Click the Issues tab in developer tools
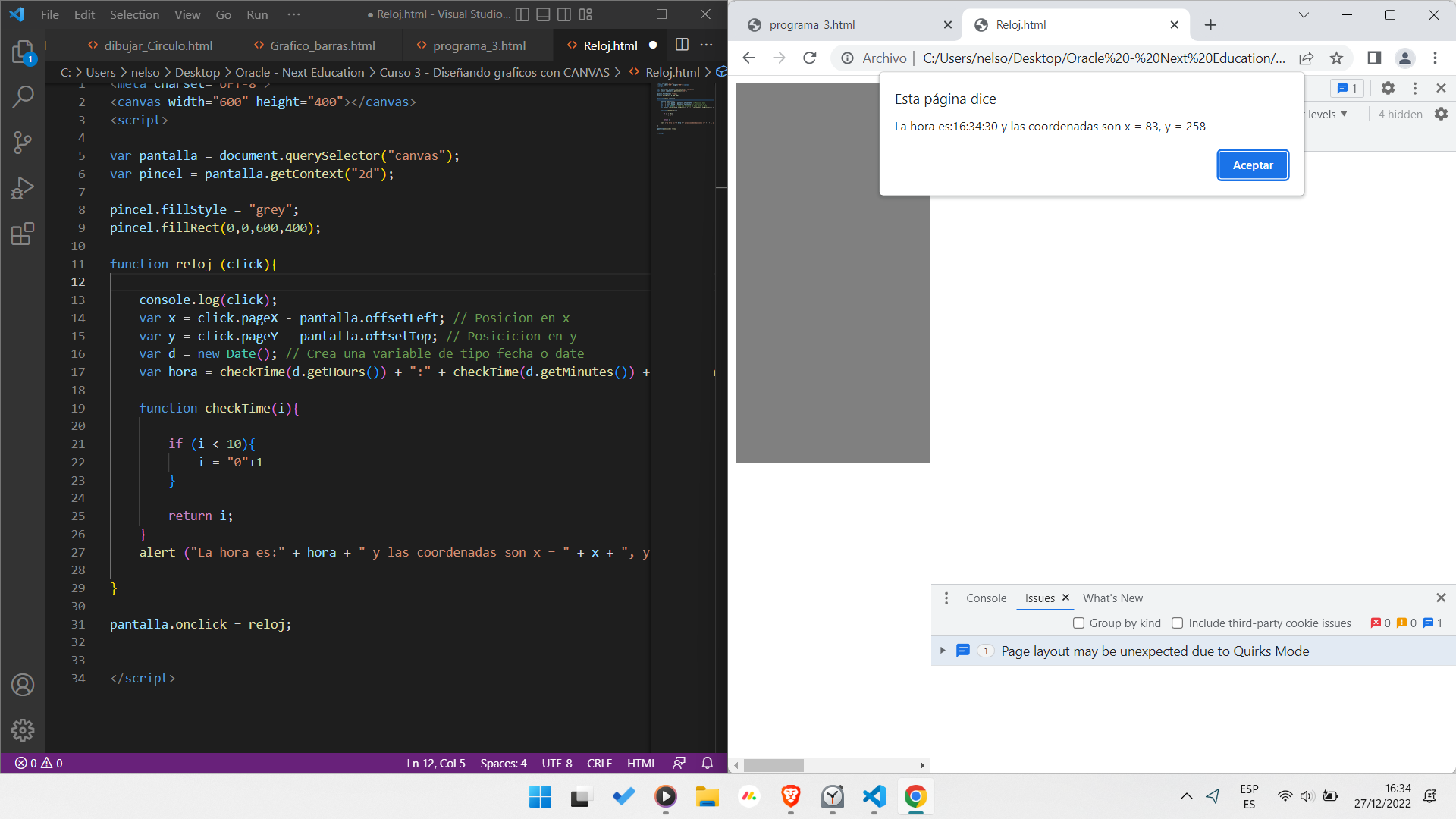The image size is (1456, 819). (x=1040, y=597)
